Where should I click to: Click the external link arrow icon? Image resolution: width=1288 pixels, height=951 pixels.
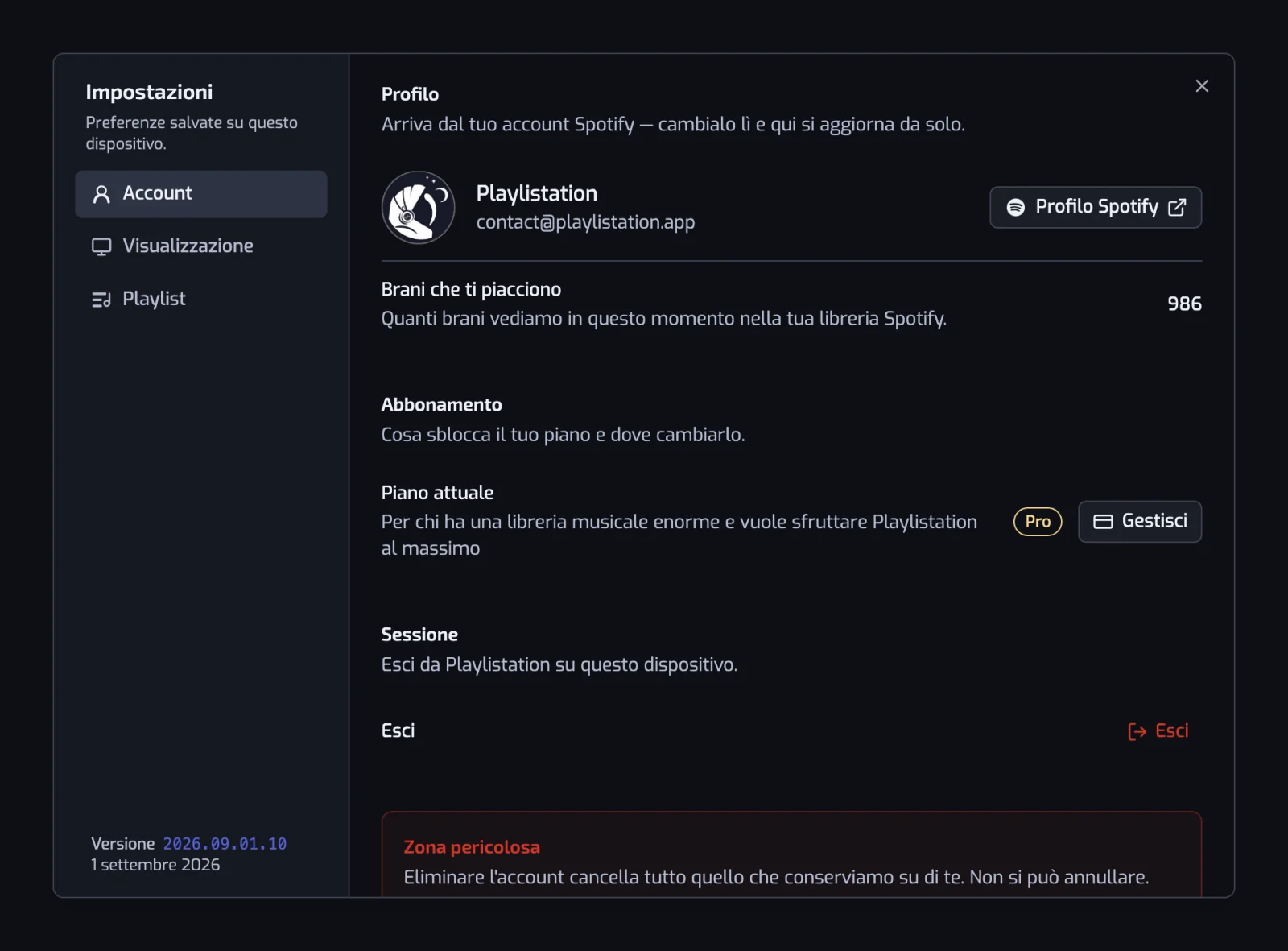[x=1177, y=207]
